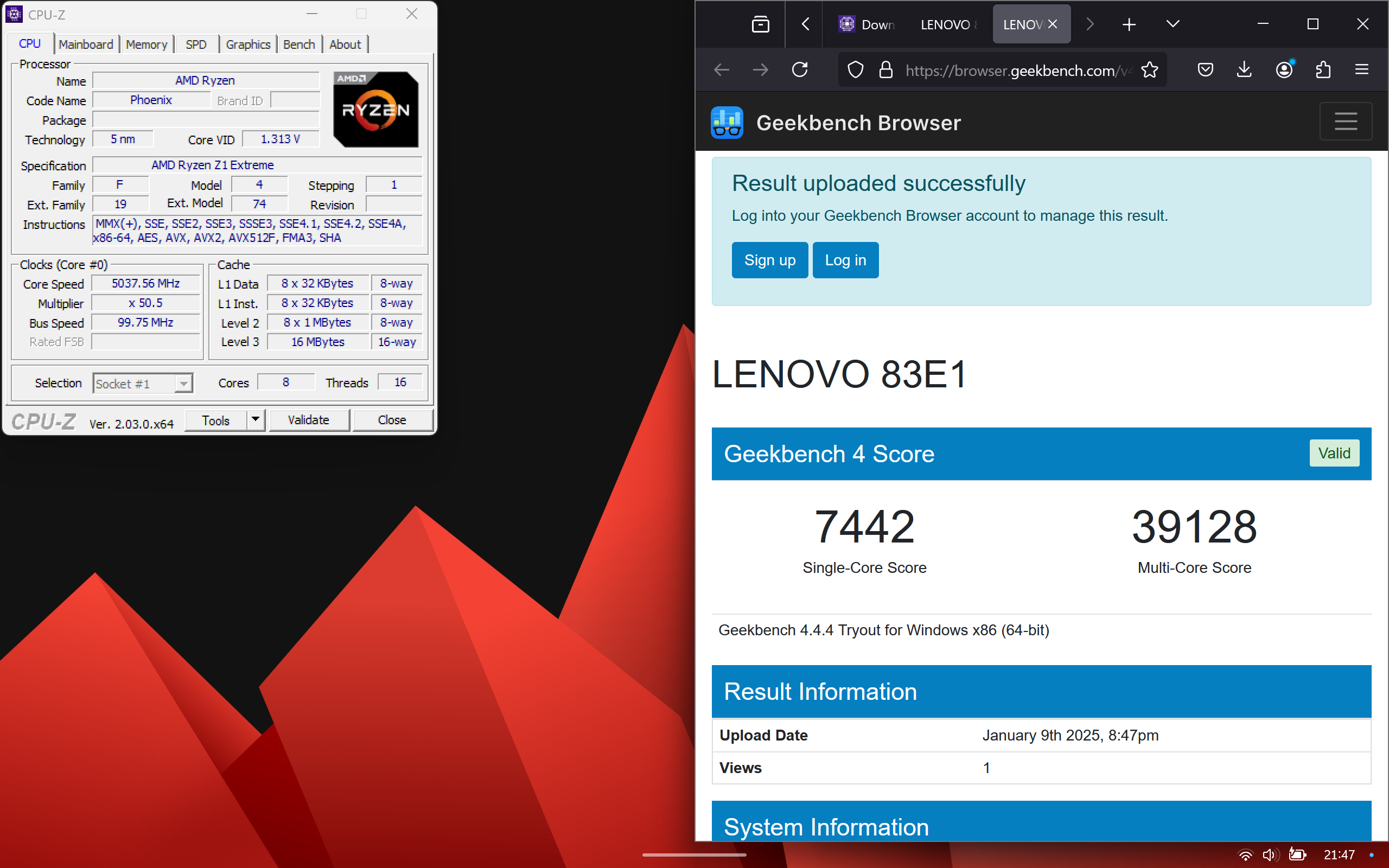The image size is (1389, 868).
Task: Click the Log in button
Action: (x=845, y=260)
